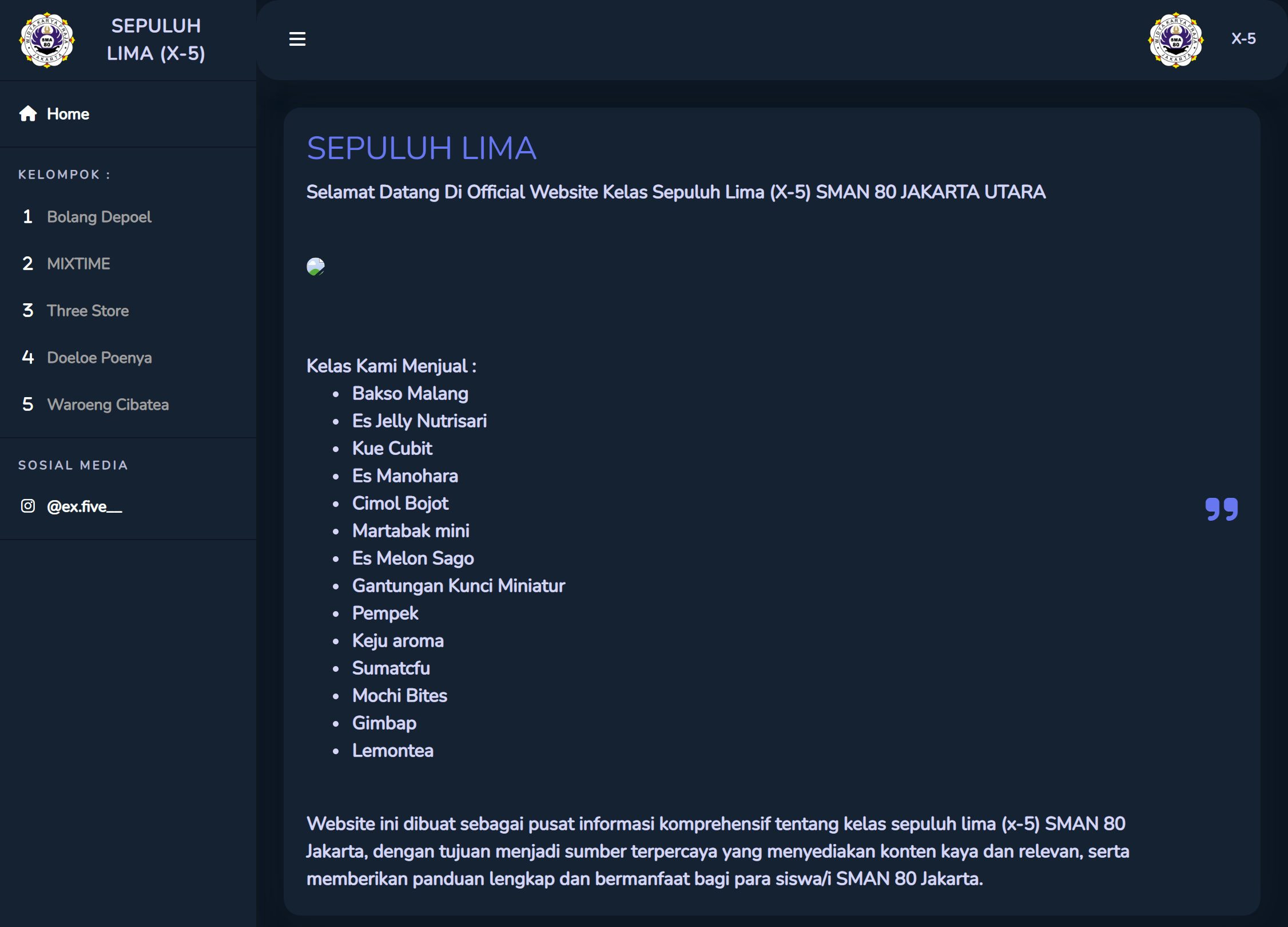Click the hamburger menu icon
Screen dimensions: 1288x927
(297, 39)
